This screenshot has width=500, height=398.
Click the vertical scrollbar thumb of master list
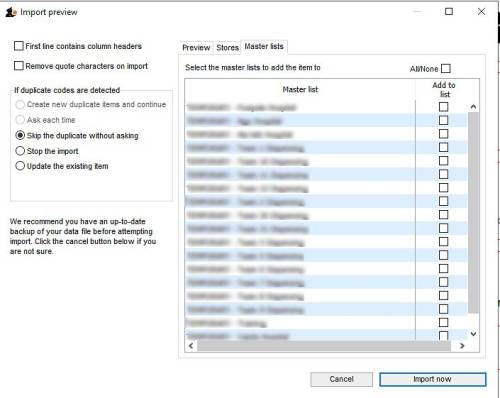[x=473, y=212]
